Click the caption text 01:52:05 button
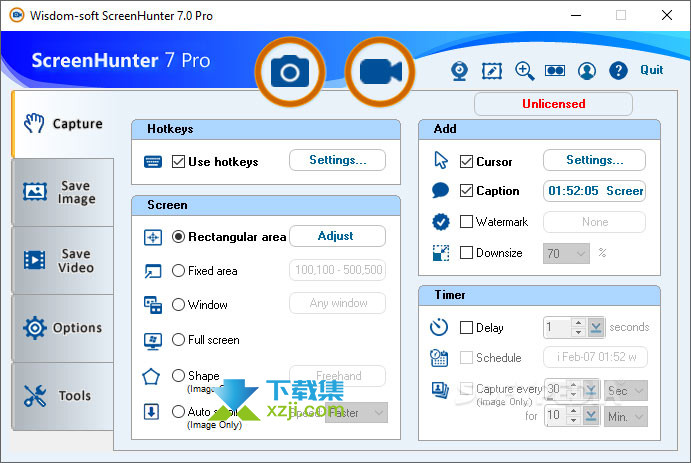This screenshot has height=463, width=691. click(x=594, y=191)
